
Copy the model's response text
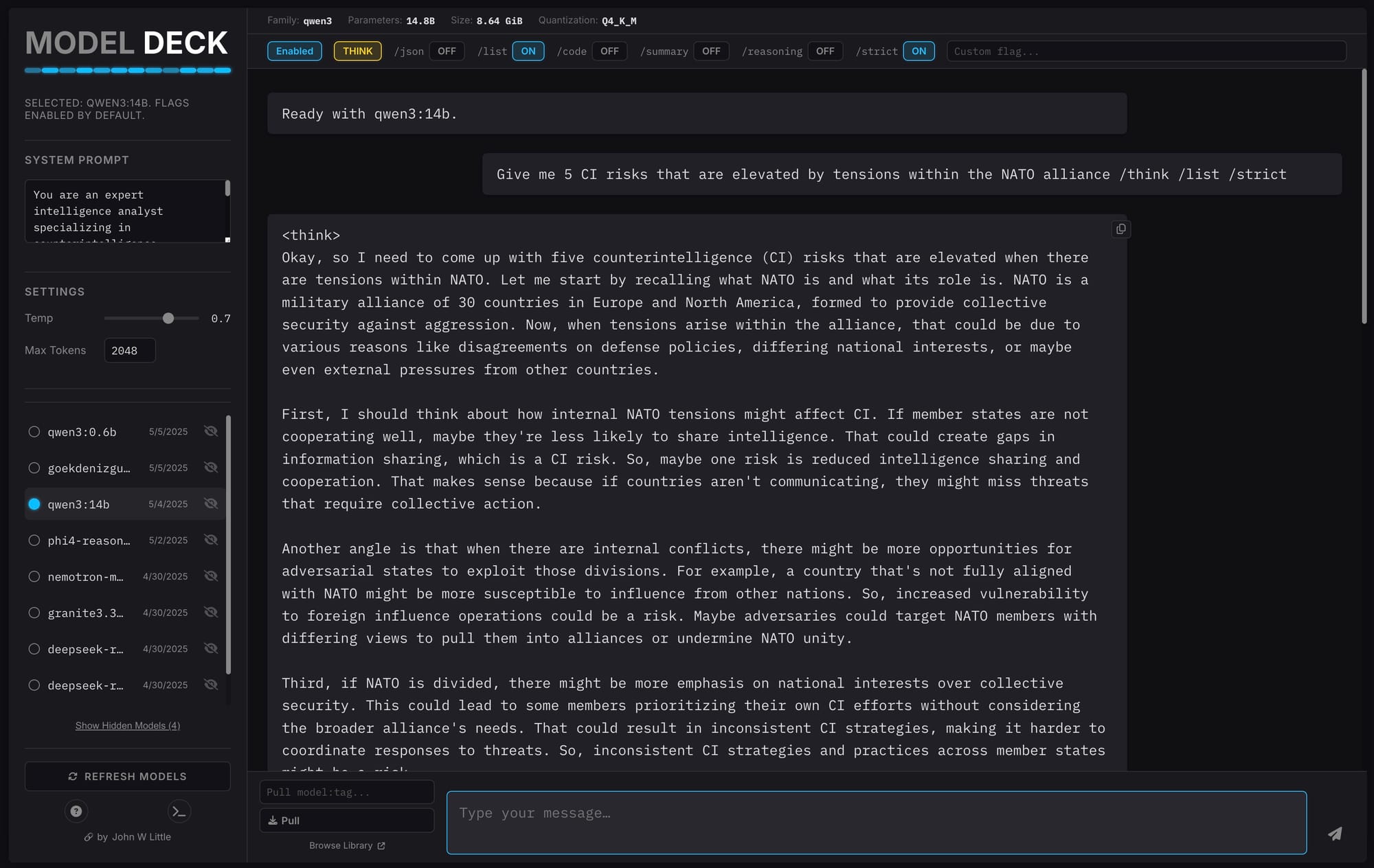coord(1120,229)
